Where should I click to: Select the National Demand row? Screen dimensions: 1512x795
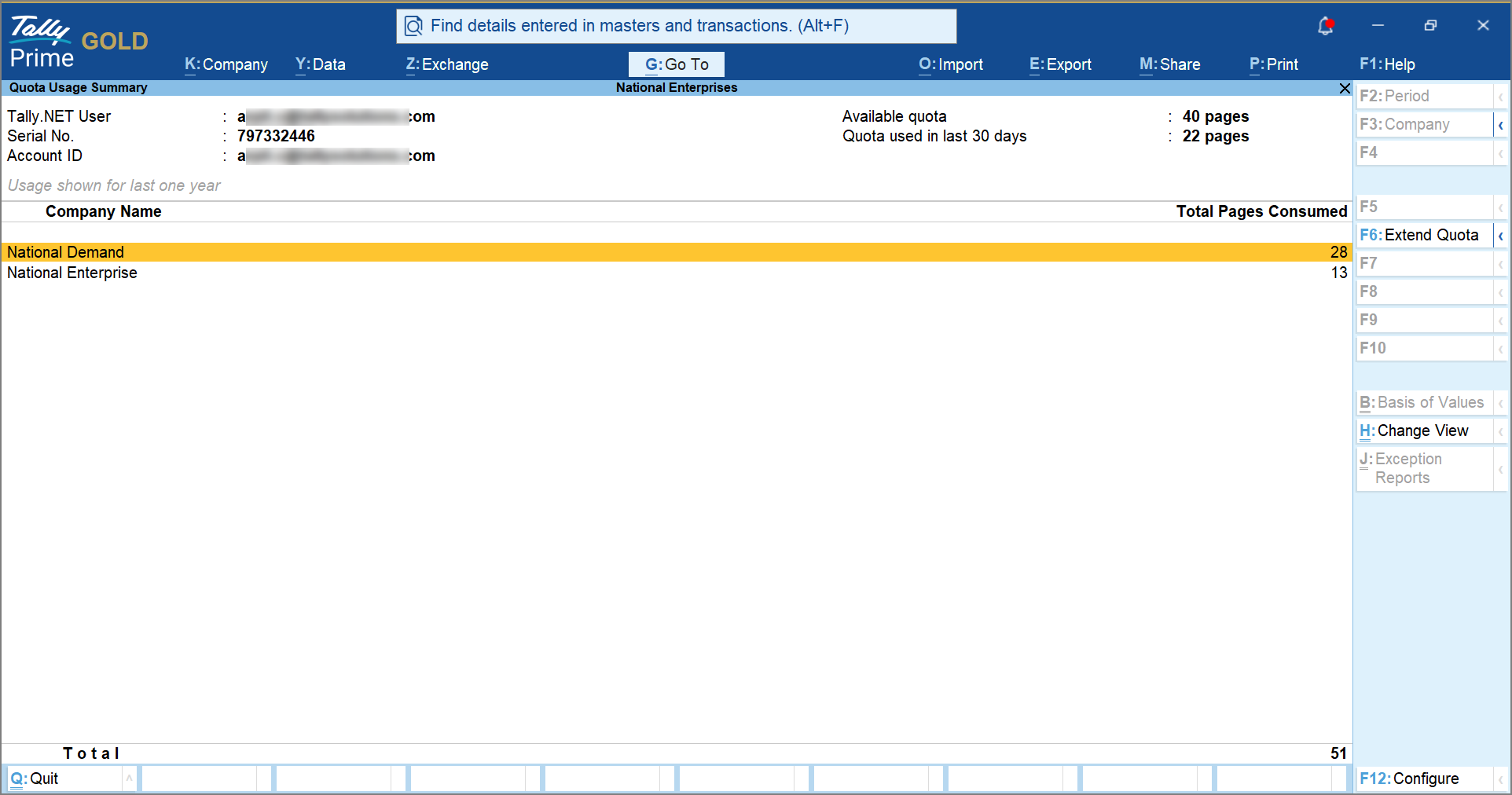pos(676,252)
